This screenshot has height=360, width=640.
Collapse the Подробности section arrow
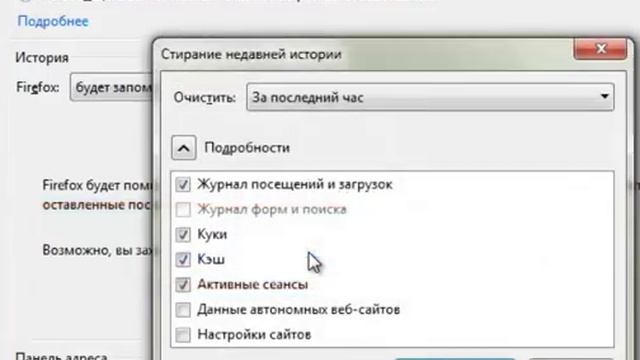tap(184, 148)
